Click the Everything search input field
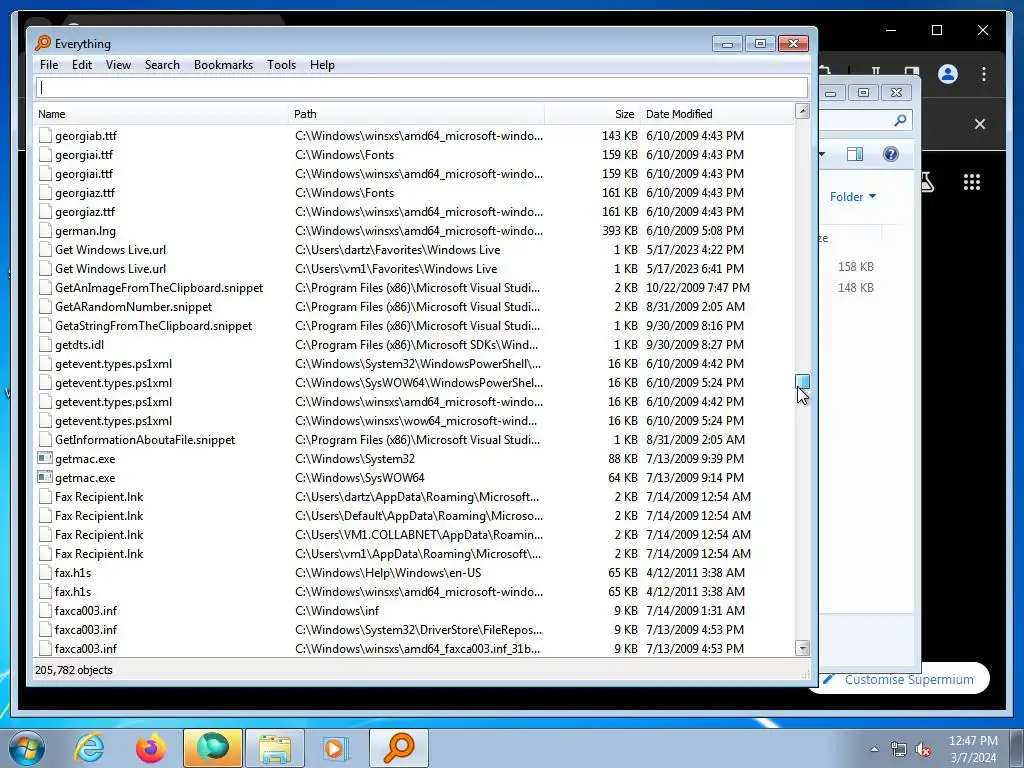The image size is (1024, 768). click(x=422, y=88)
